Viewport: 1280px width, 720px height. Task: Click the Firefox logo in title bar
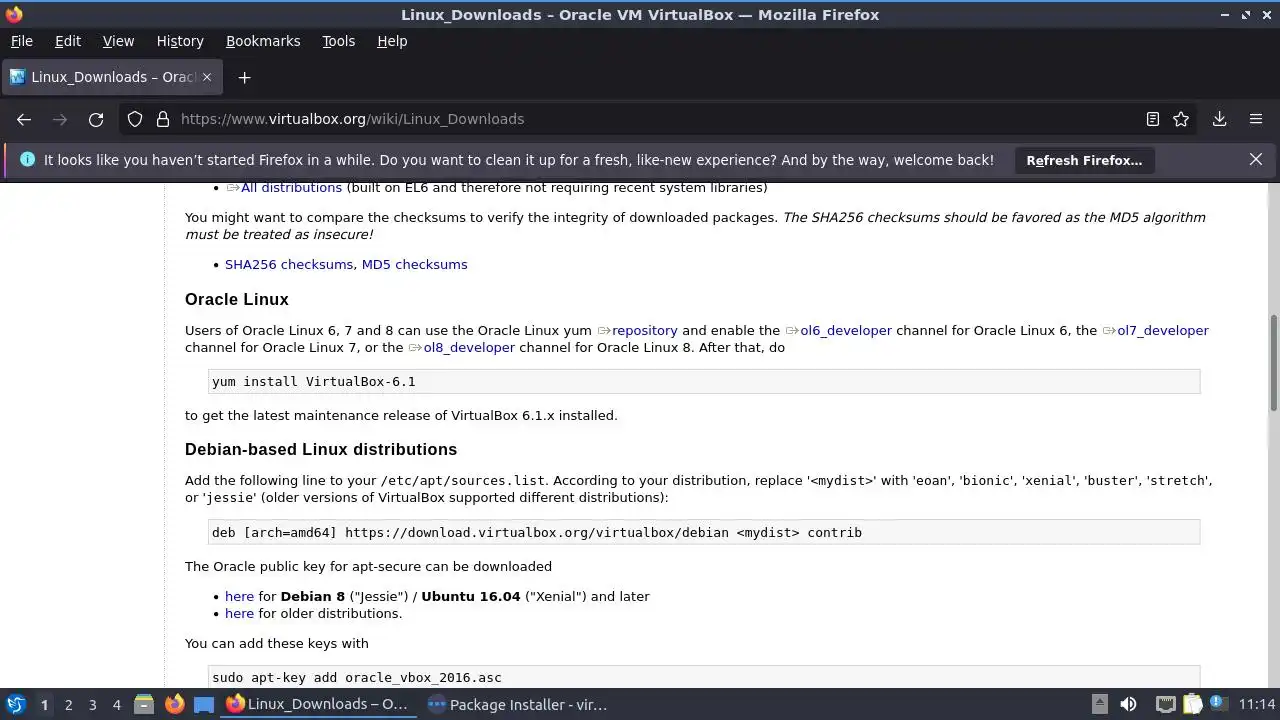(x=14, y=14)
